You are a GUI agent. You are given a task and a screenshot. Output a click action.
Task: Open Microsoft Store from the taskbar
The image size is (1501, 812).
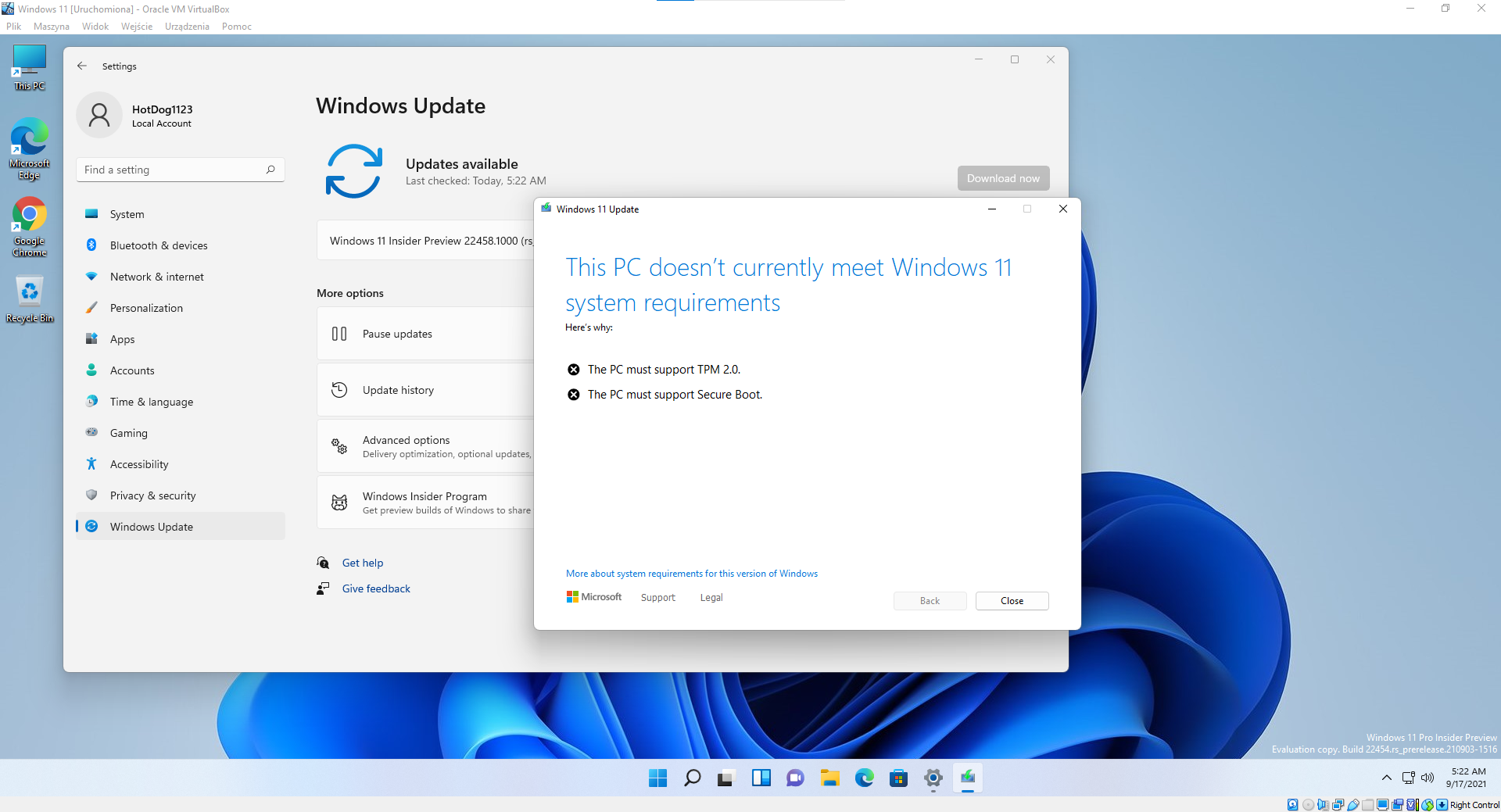pos(898,778)
